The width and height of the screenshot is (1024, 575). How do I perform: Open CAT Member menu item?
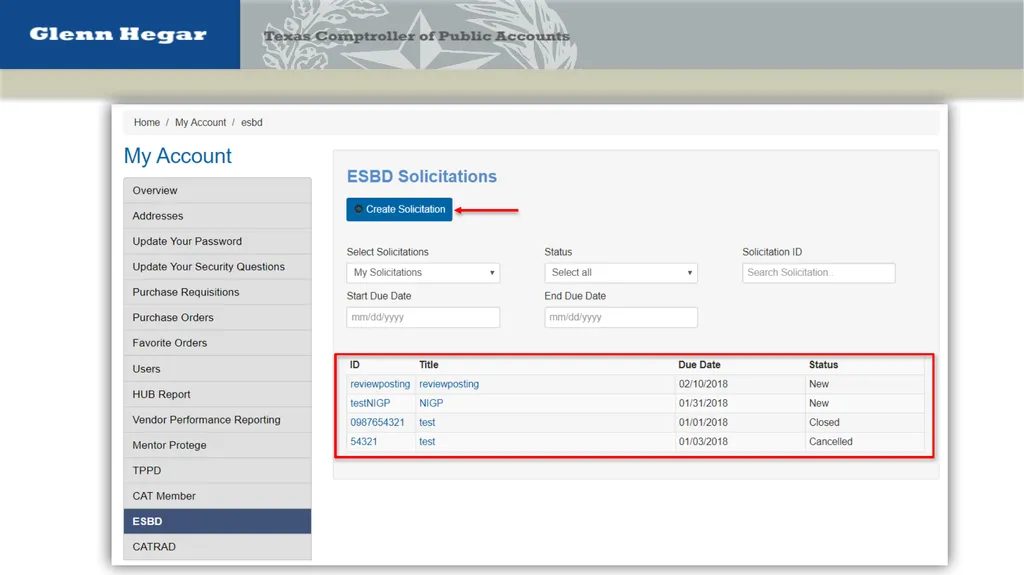tap(217, 496)
